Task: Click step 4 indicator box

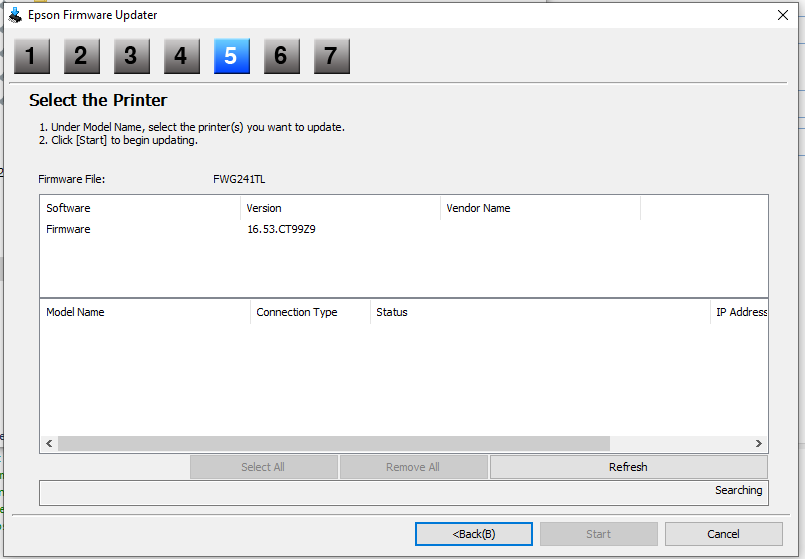Action: 182,56
